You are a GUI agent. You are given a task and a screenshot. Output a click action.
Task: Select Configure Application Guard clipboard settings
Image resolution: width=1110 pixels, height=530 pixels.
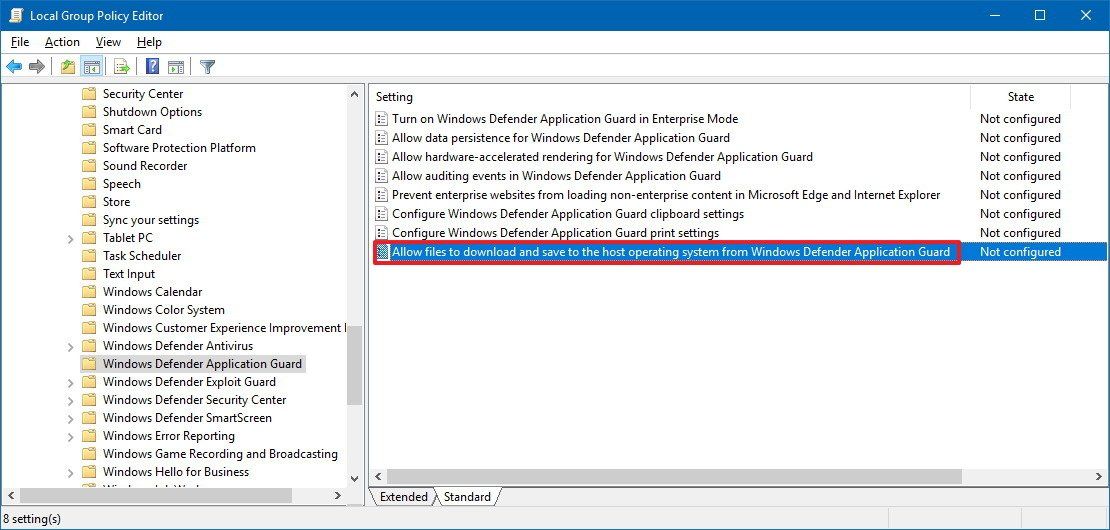pos(568,214)
